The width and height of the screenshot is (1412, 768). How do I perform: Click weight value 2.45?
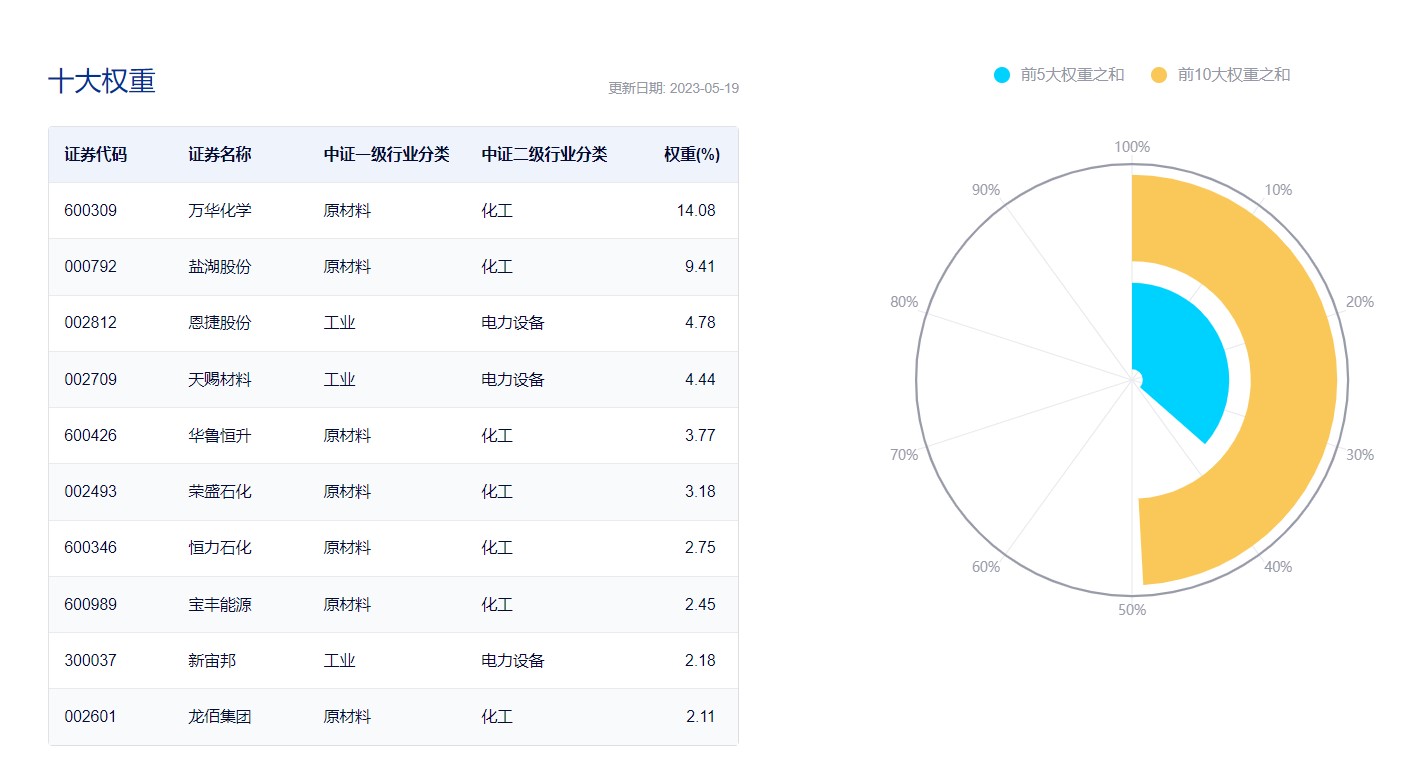coord(700,605)
